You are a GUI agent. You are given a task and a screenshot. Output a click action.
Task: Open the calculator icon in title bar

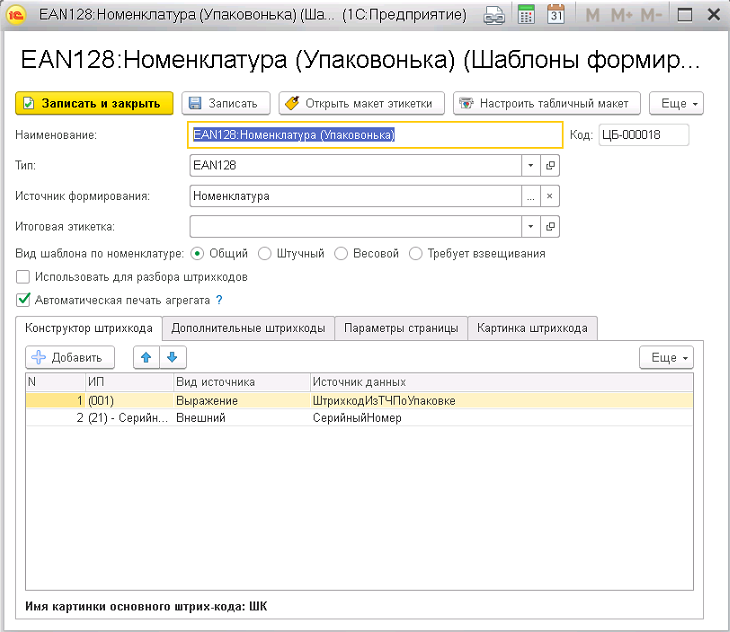point(526,15)
